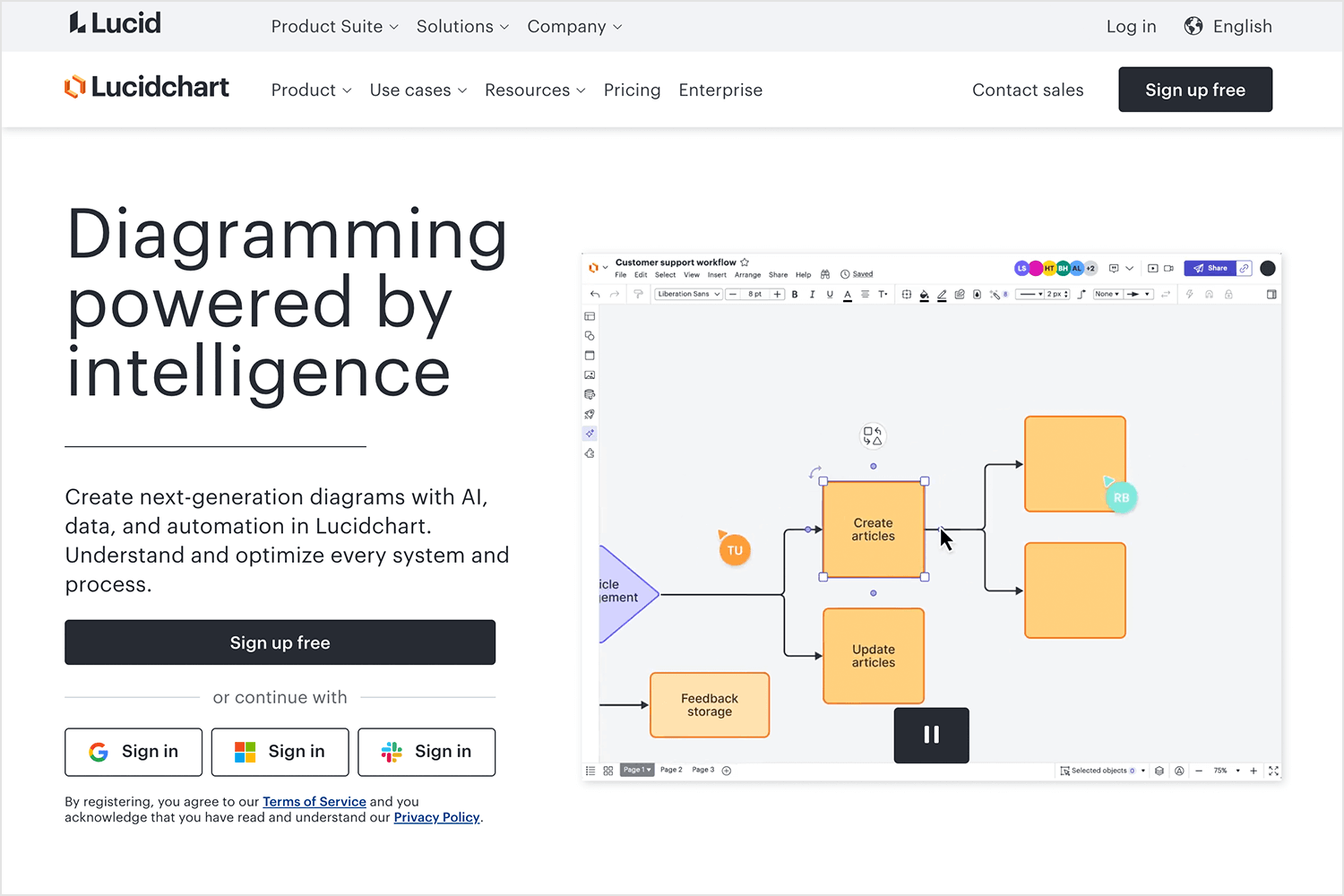Click the LS collaborator avatar
This screenshot has height=896, width=1344.
tap(1021, 268)
